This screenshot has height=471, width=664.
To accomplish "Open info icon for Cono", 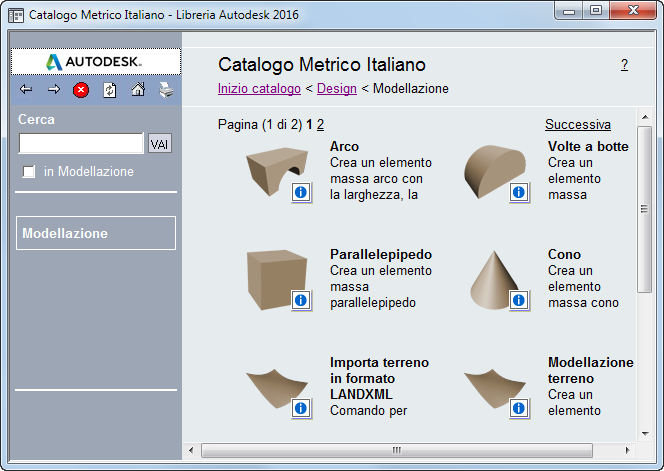I will [519, 301].
